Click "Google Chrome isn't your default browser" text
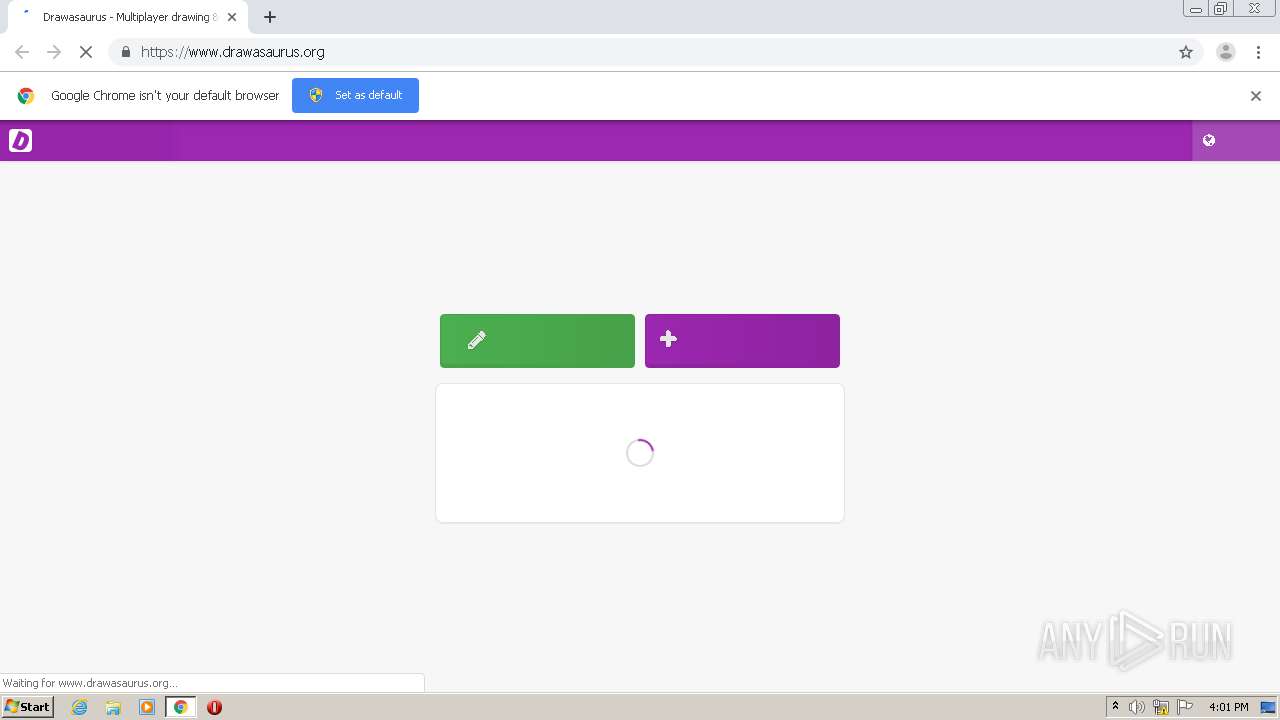This screenshot has width=1280, height=720. tap(165, 96)
